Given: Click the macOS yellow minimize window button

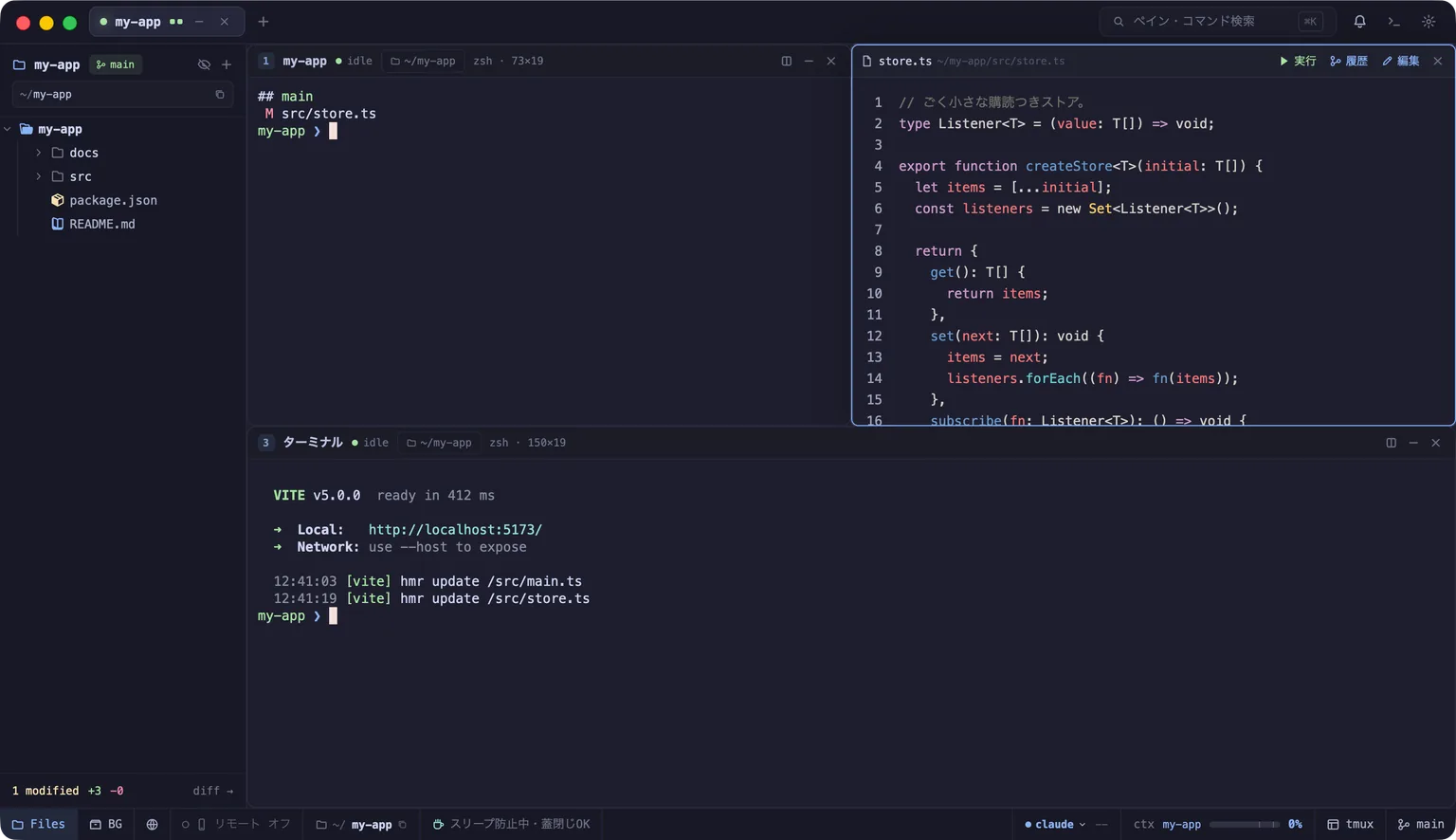Looking at the screenshot, I should [x=46, y=22].
